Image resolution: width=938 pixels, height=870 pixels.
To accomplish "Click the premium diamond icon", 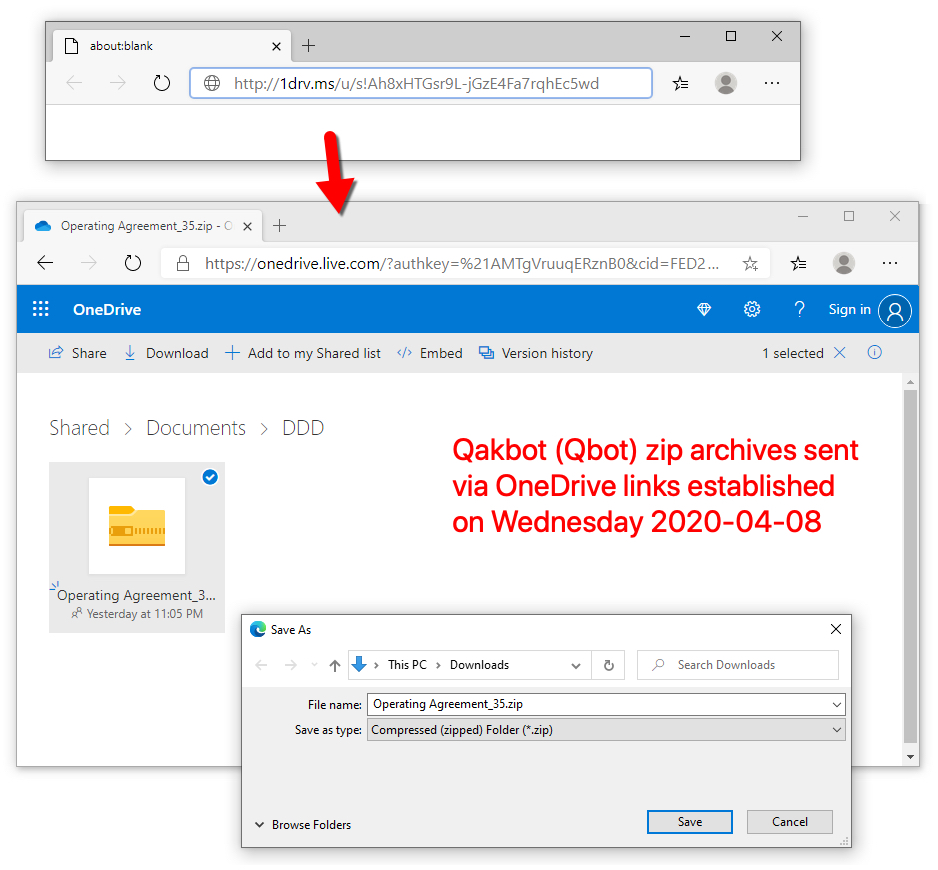I will [x=704, y=309].
